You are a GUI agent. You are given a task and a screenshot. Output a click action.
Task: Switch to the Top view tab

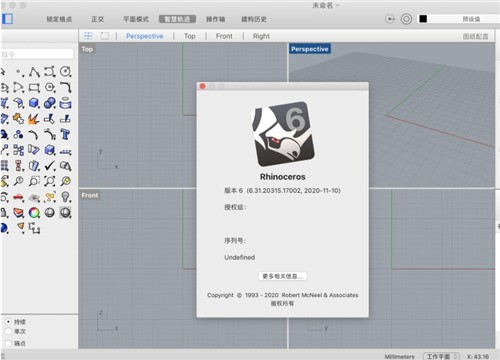(x=190, y=36)
